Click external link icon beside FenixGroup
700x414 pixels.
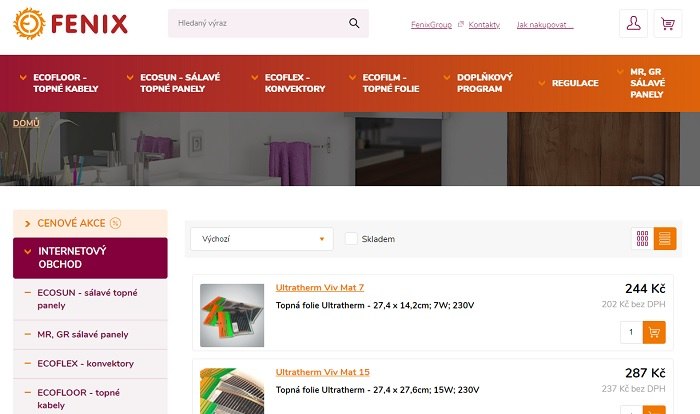pos(461,24)
